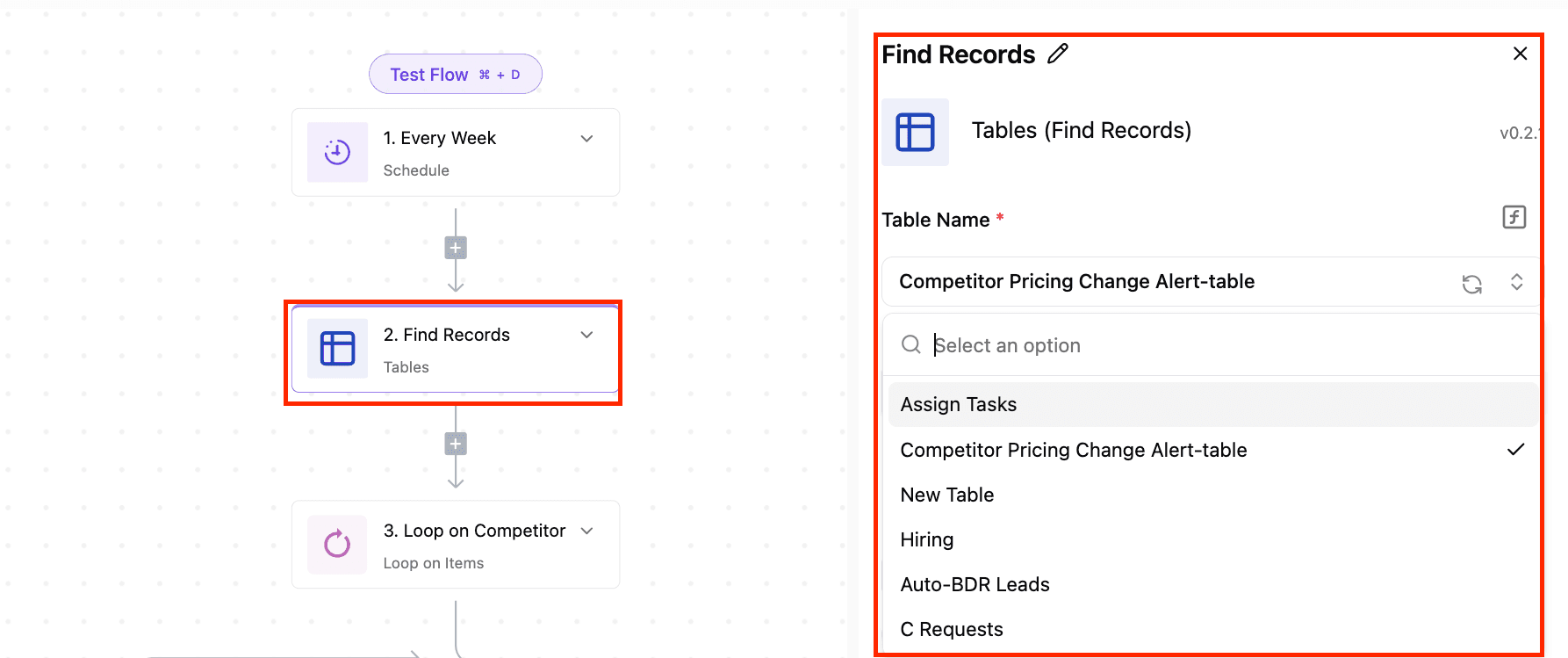Screen dimensions: 1568x658
Task: Add a step after Find Records with the plus button
Action: (455, 444)
